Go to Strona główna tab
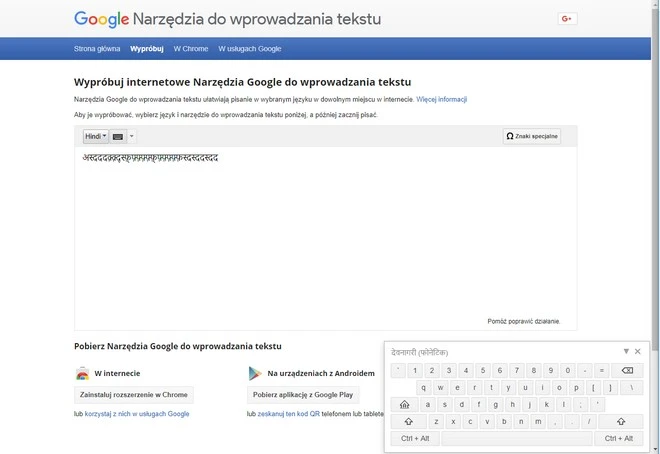Image resolution: width=660 pixels, height=454 pixels. click(97, 48)
